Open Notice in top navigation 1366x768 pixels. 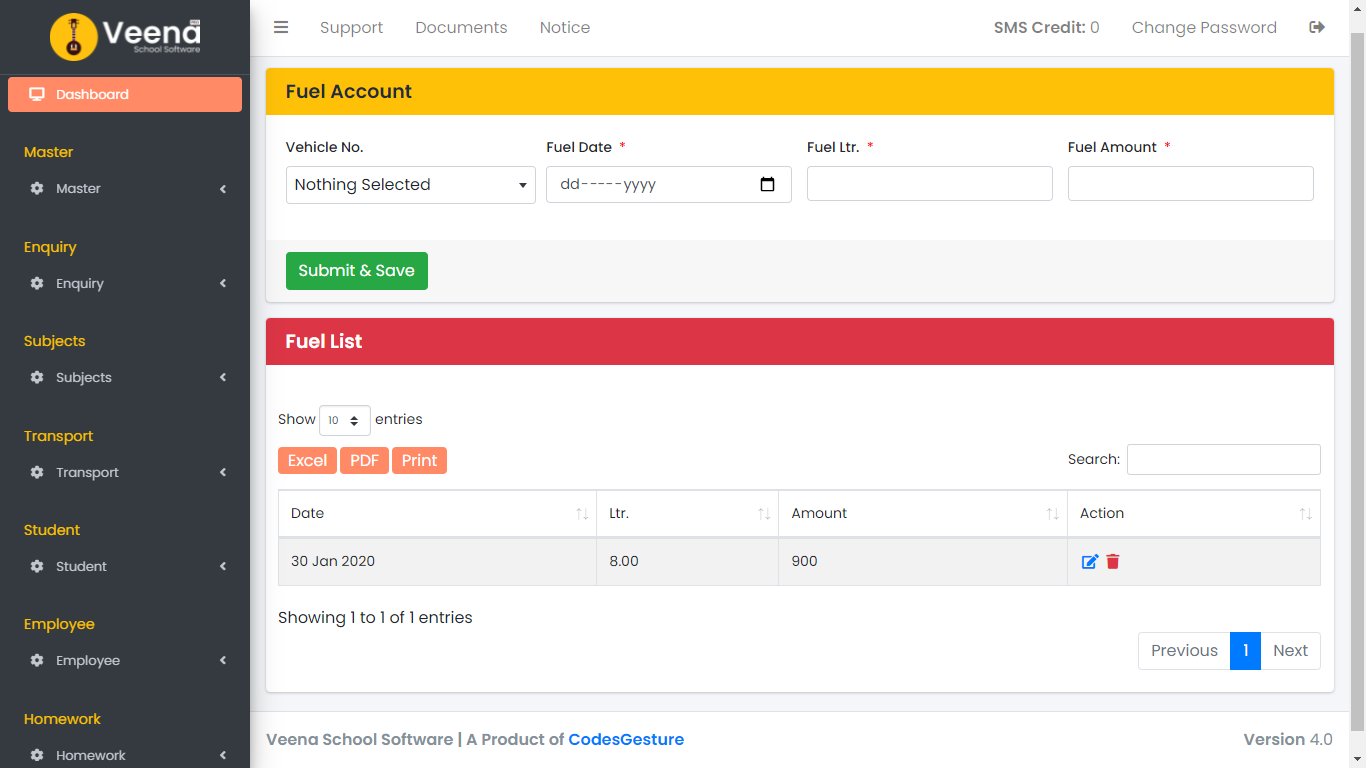(x=565, y=27)
